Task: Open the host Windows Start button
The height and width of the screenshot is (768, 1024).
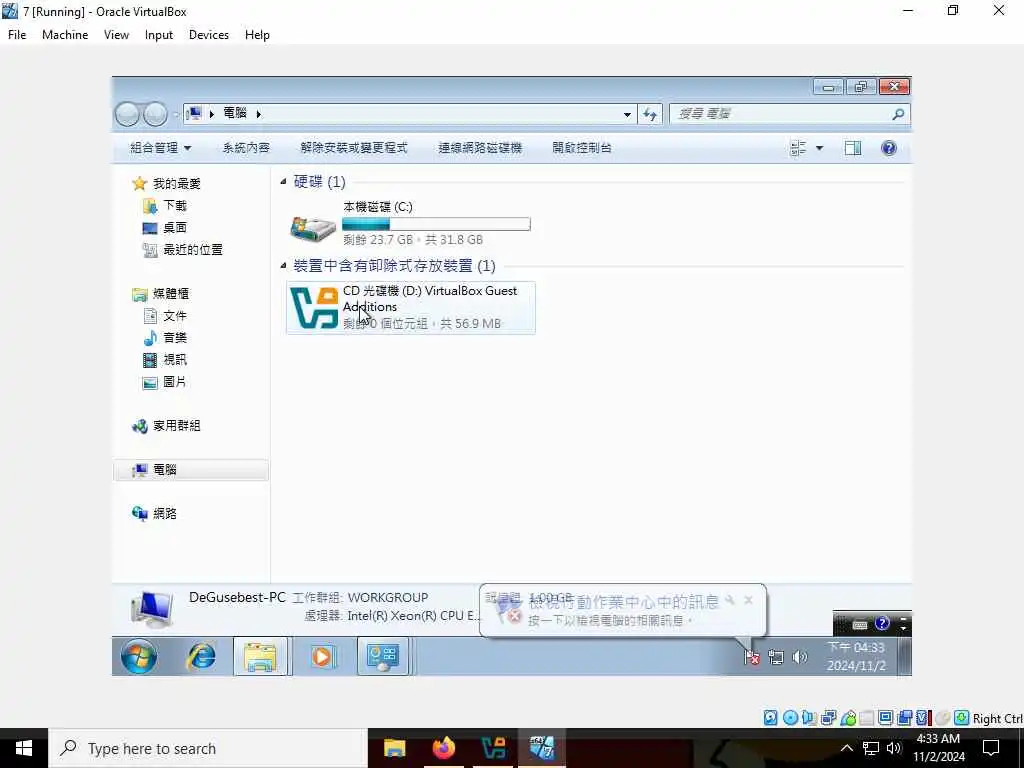Action: coord(24,748)
